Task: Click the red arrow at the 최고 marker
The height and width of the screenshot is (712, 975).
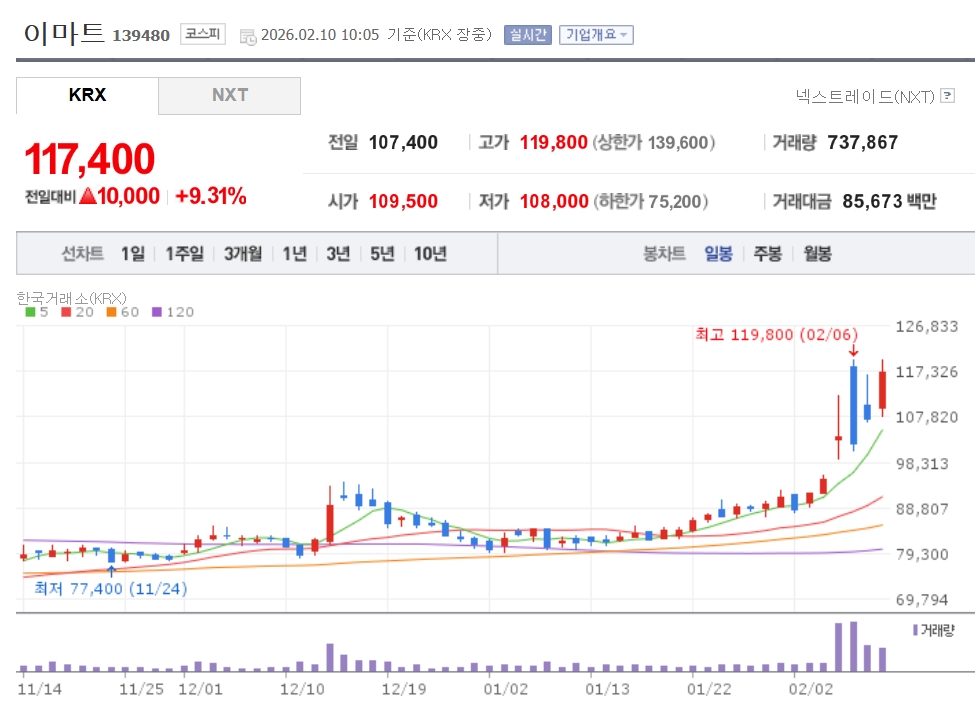Action: tap(853, 350)
